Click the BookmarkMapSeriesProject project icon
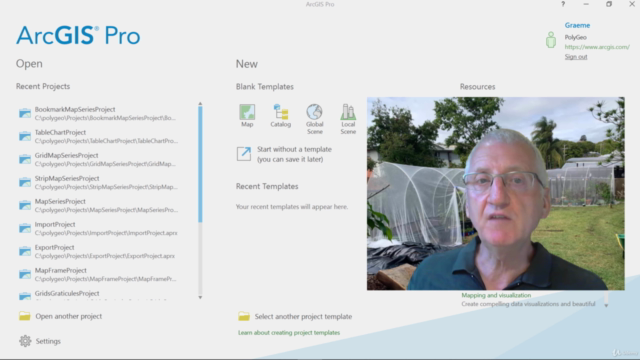This screenshot has width=640, height=360. 25,113
